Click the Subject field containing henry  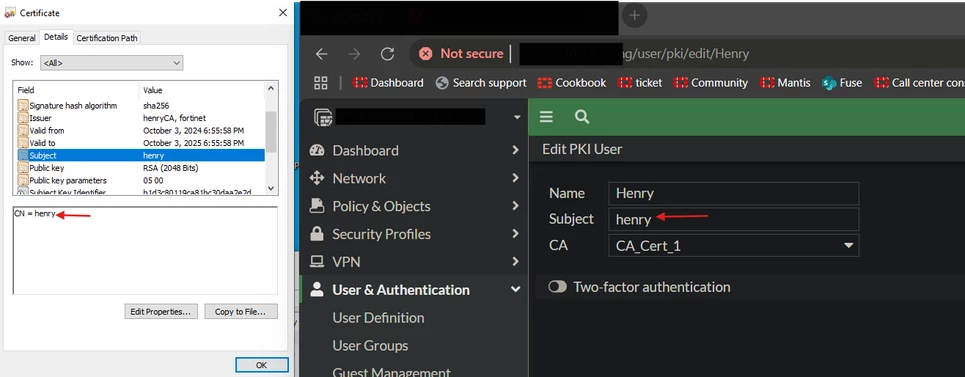point(733,220)
